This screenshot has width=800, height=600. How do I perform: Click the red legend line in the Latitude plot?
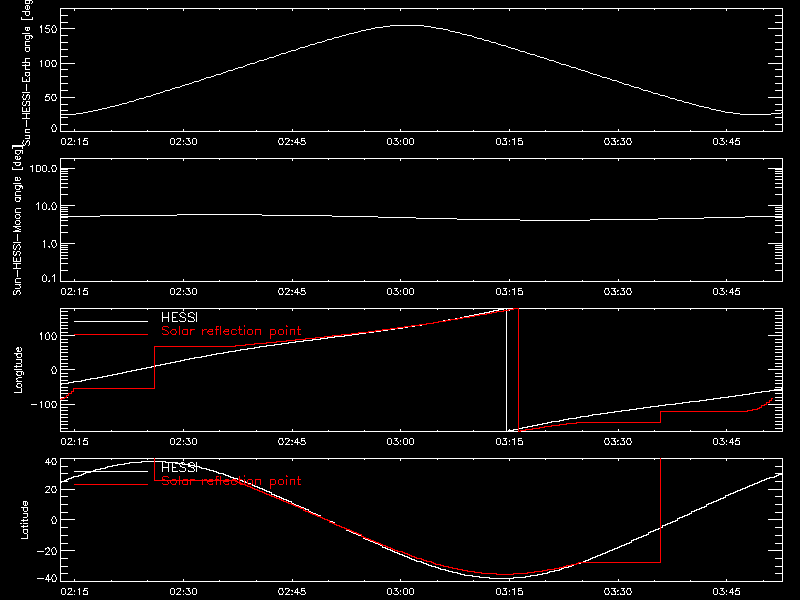coord(111,485)
